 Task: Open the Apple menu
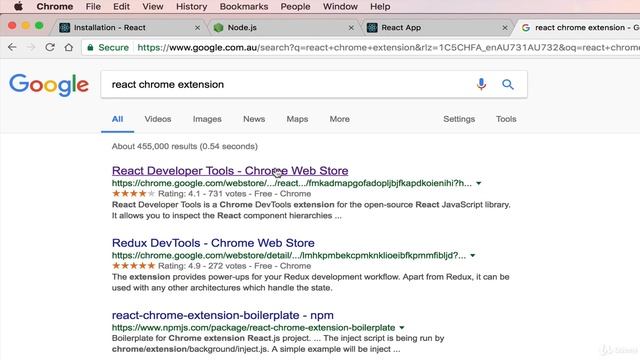click(x=18, y=7)
